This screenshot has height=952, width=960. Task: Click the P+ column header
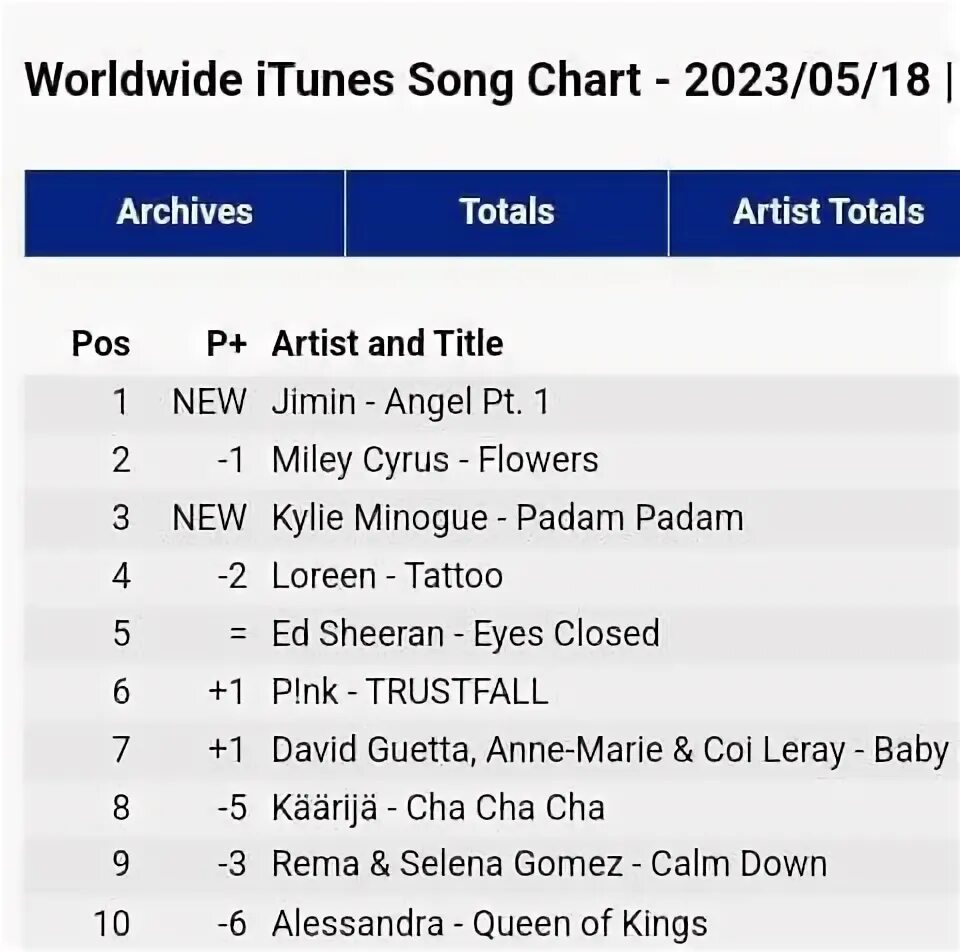pos(227,343)
